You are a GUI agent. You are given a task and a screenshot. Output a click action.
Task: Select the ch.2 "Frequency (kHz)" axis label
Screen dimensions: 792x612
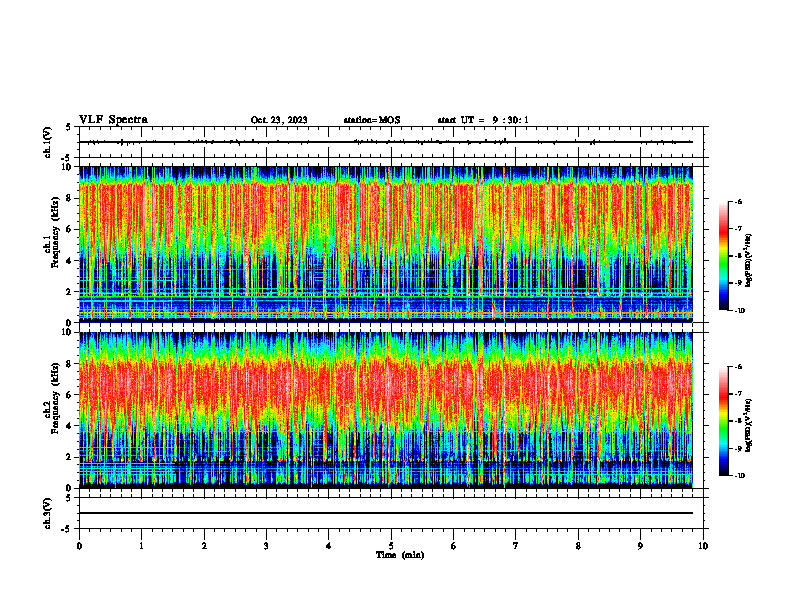pos(55,397)
